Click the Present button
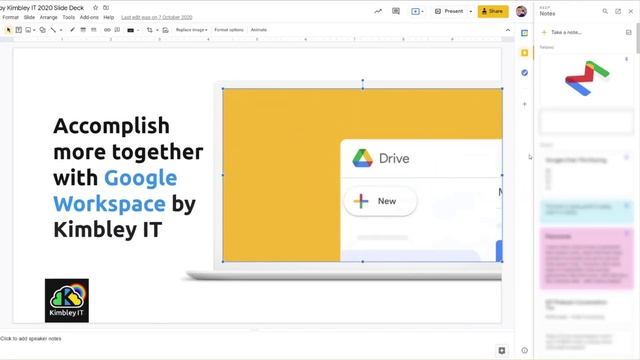The width and height of the screenshot is (640, 360). point(449,11)
